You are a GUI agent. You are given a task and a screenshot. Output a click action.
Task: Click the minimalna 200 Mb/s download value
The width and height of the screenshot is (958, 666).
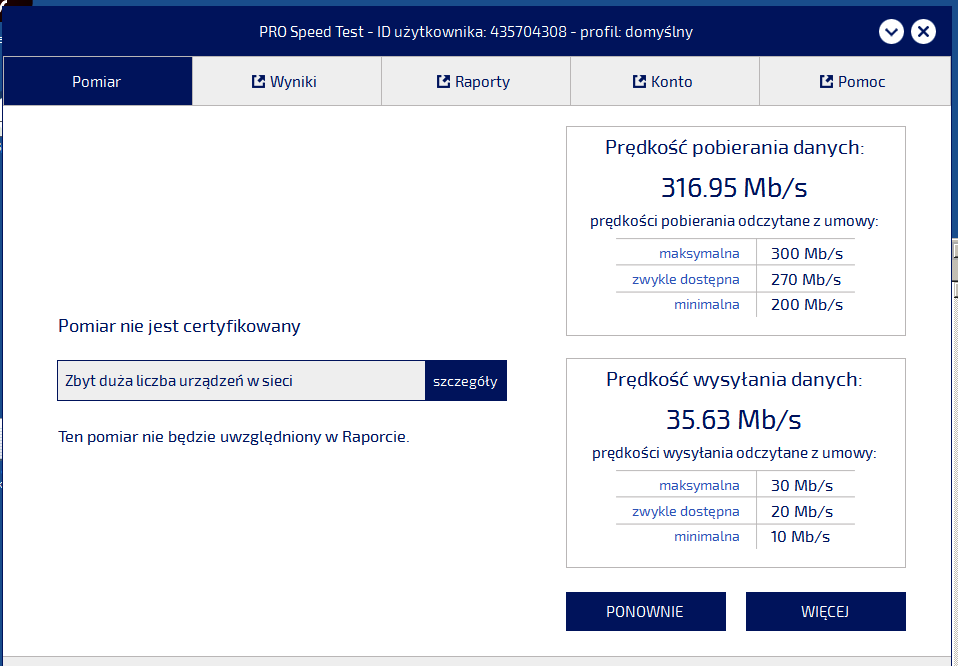[806, 305]
